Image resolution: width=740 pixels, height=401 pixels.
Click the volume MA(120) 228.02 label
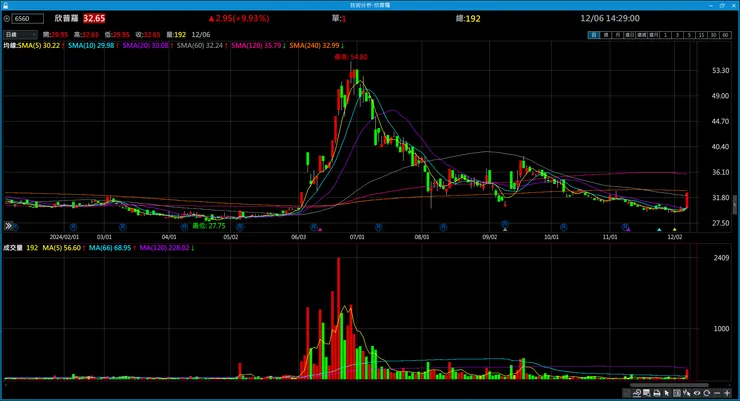(164, 248)
